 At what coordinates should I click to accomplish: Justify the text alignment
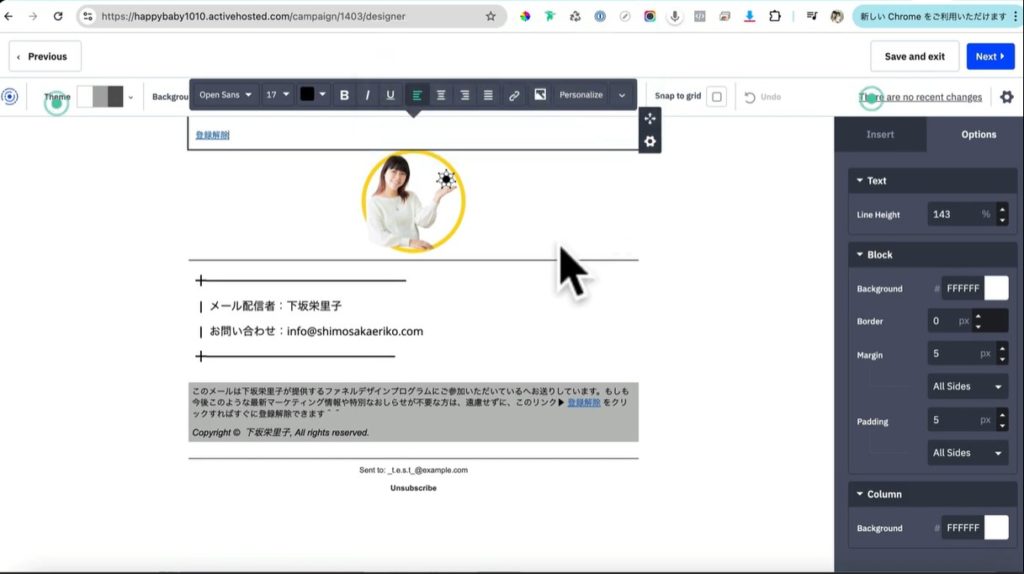click(488, 95)
